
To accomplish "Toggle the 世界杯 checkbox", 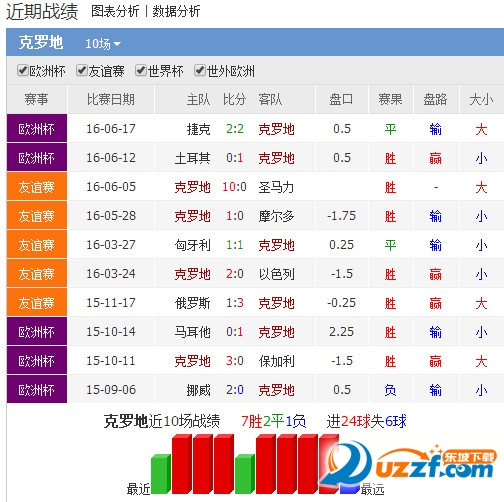I will coord(141,70).
